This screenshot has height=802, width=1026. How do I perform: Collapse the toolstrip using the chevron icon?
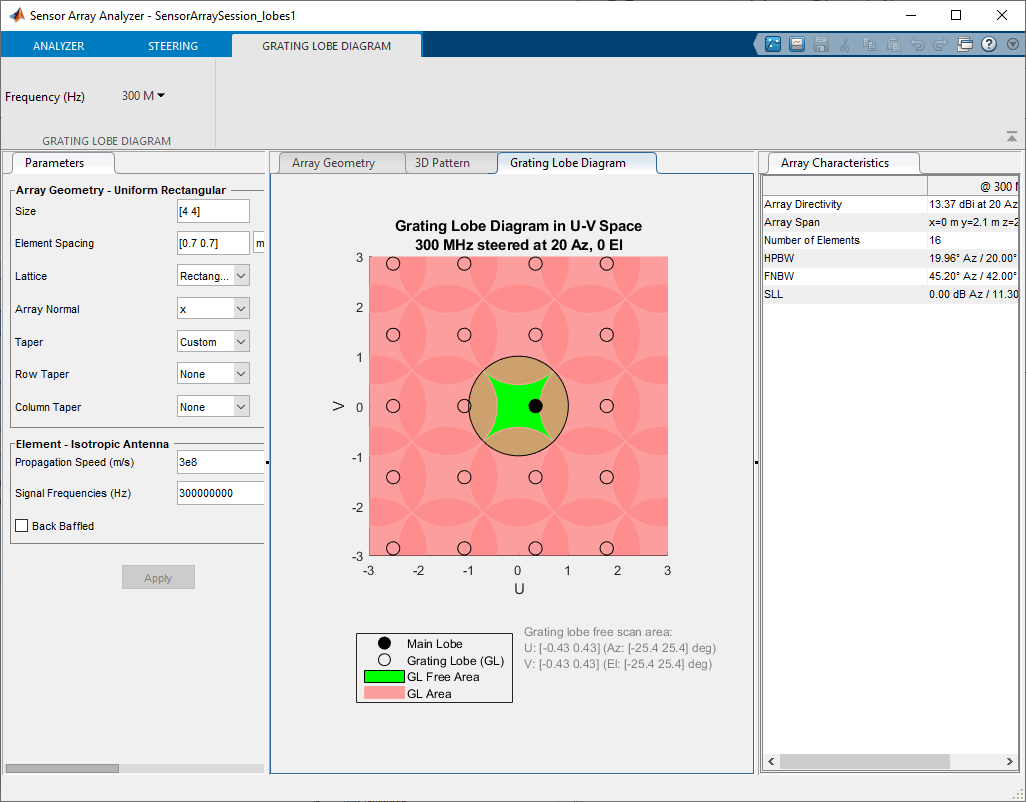(1011, 44)
